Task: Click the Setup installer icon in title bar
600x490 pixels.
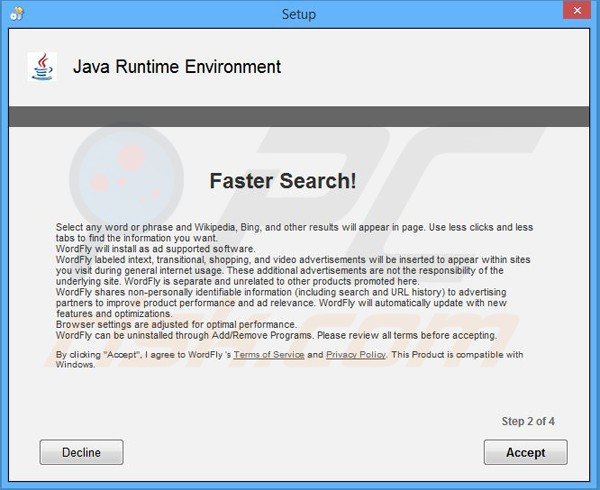Action: 17,13
